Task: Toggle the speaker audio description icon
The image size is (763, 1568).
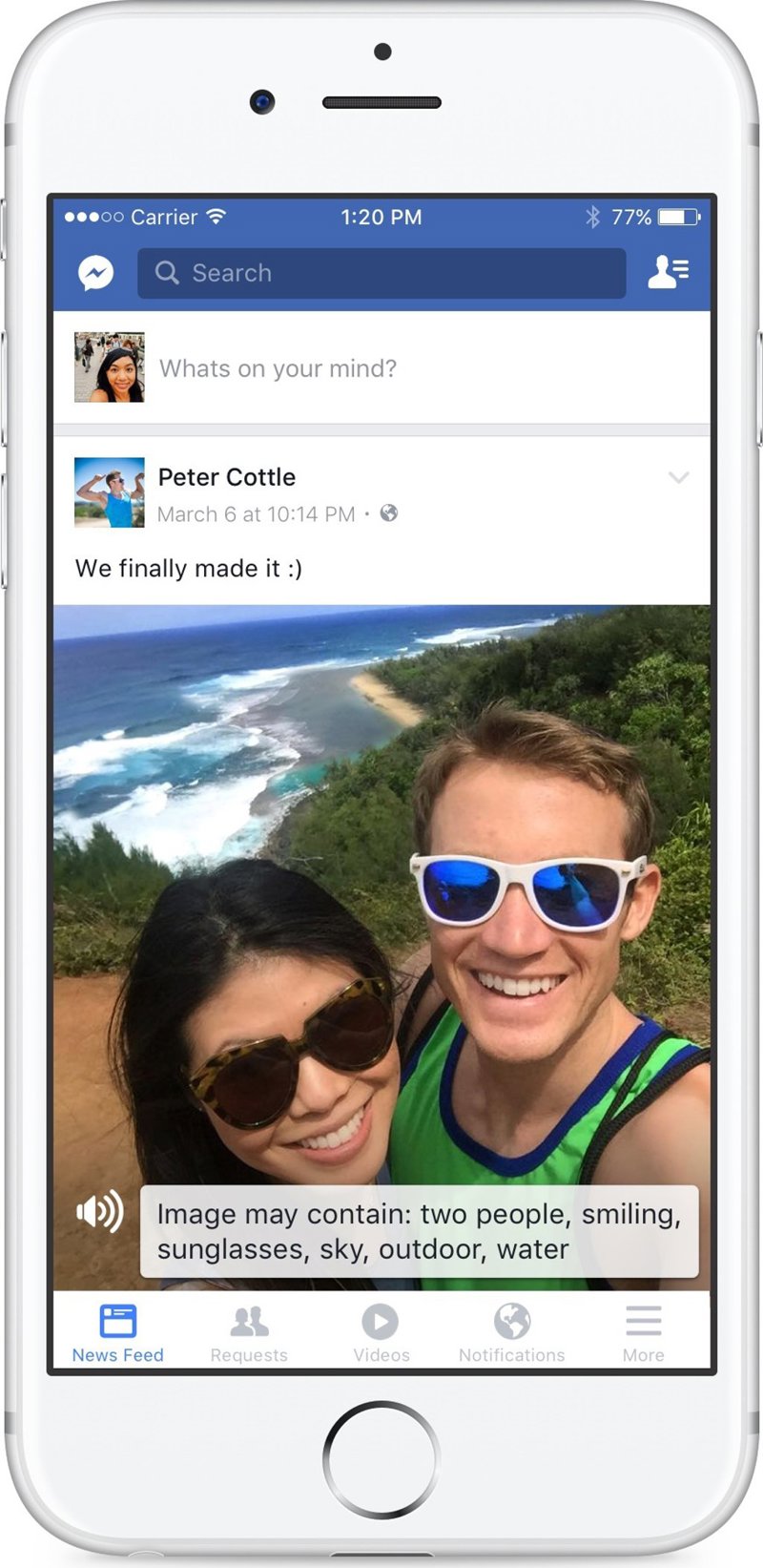Action: [100, 1212]
